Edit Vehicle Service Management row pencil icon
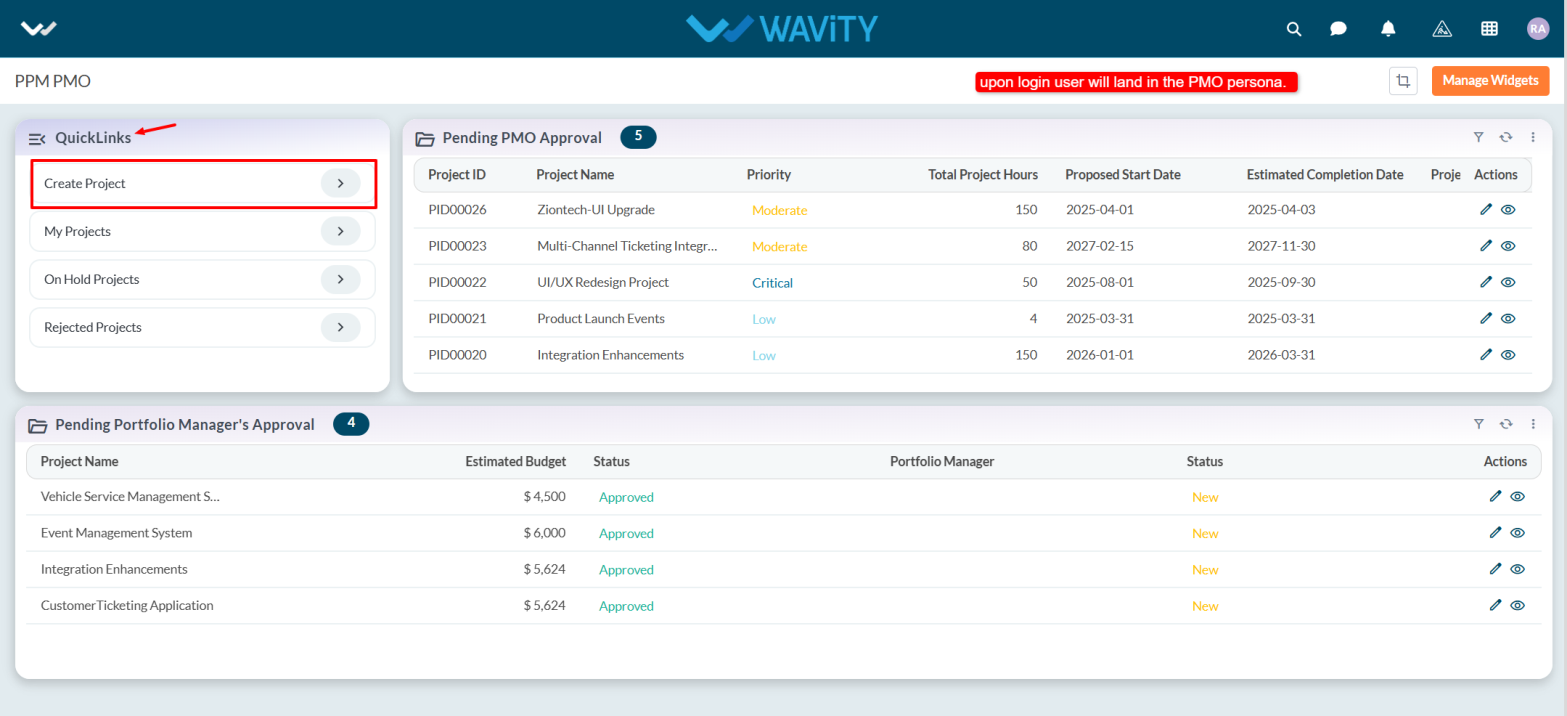This screenshot has height=716, width=1567. pyautogui.click(x=1495, y=496)
